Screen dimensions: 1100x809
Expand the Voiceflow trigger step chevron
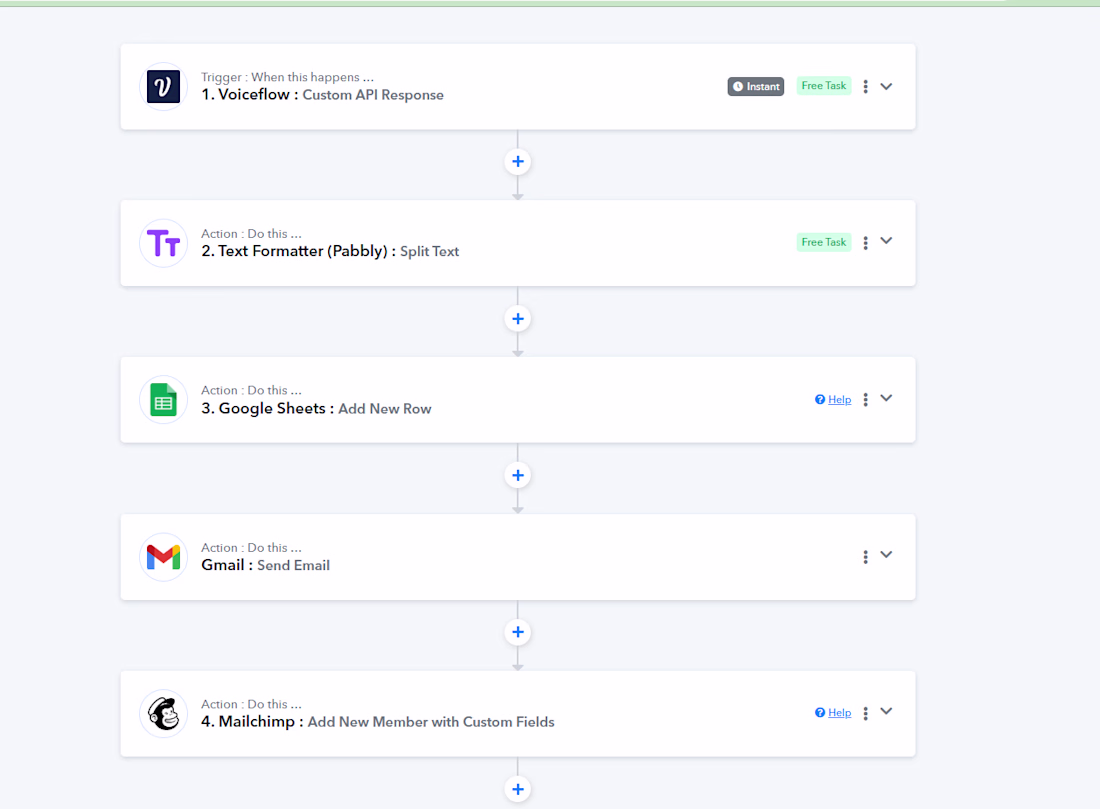(886, 86)
